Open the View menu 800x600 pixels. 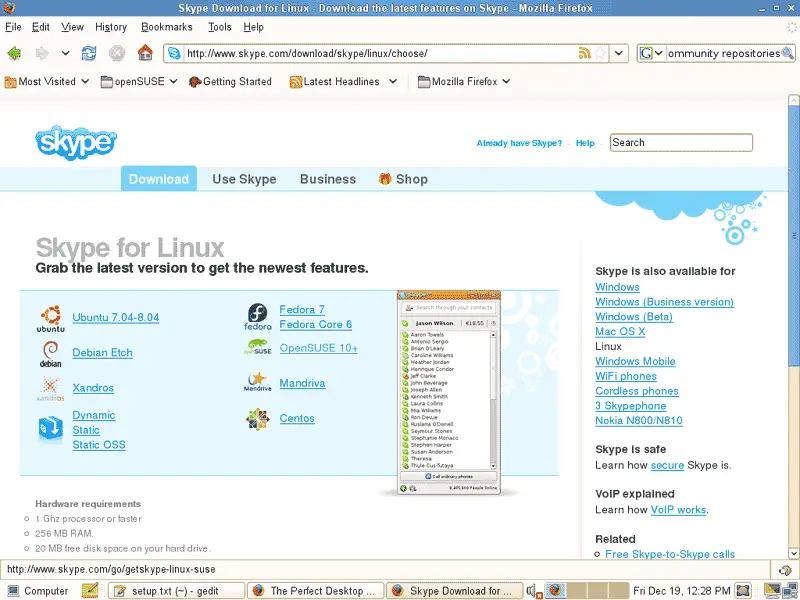(x=72, y=27)
